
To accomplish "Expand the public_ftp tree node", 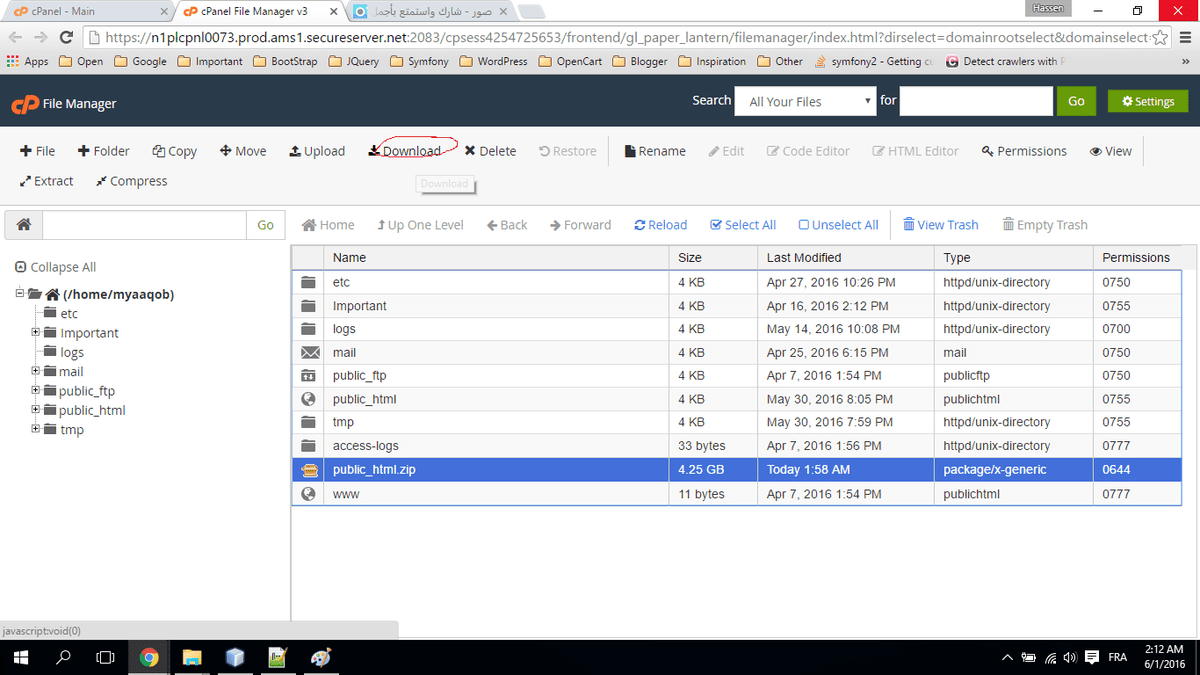I will pos(36,390).
